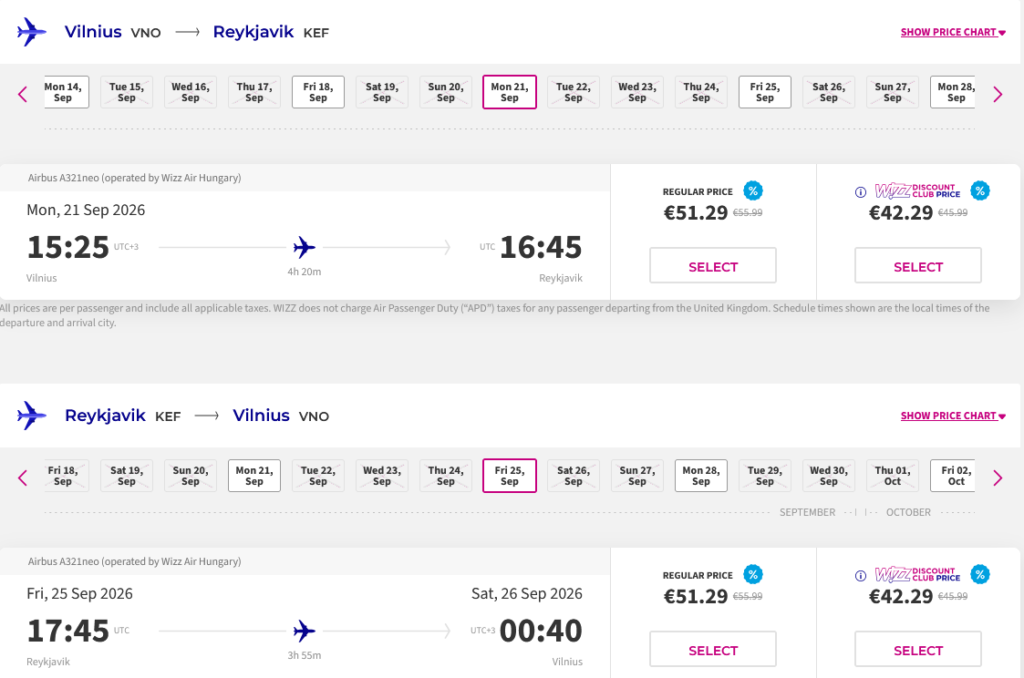Click percent badge next to return Regular Price
Image resolution: width=1024 pixels, height=678 pixels.
point(753,574)
